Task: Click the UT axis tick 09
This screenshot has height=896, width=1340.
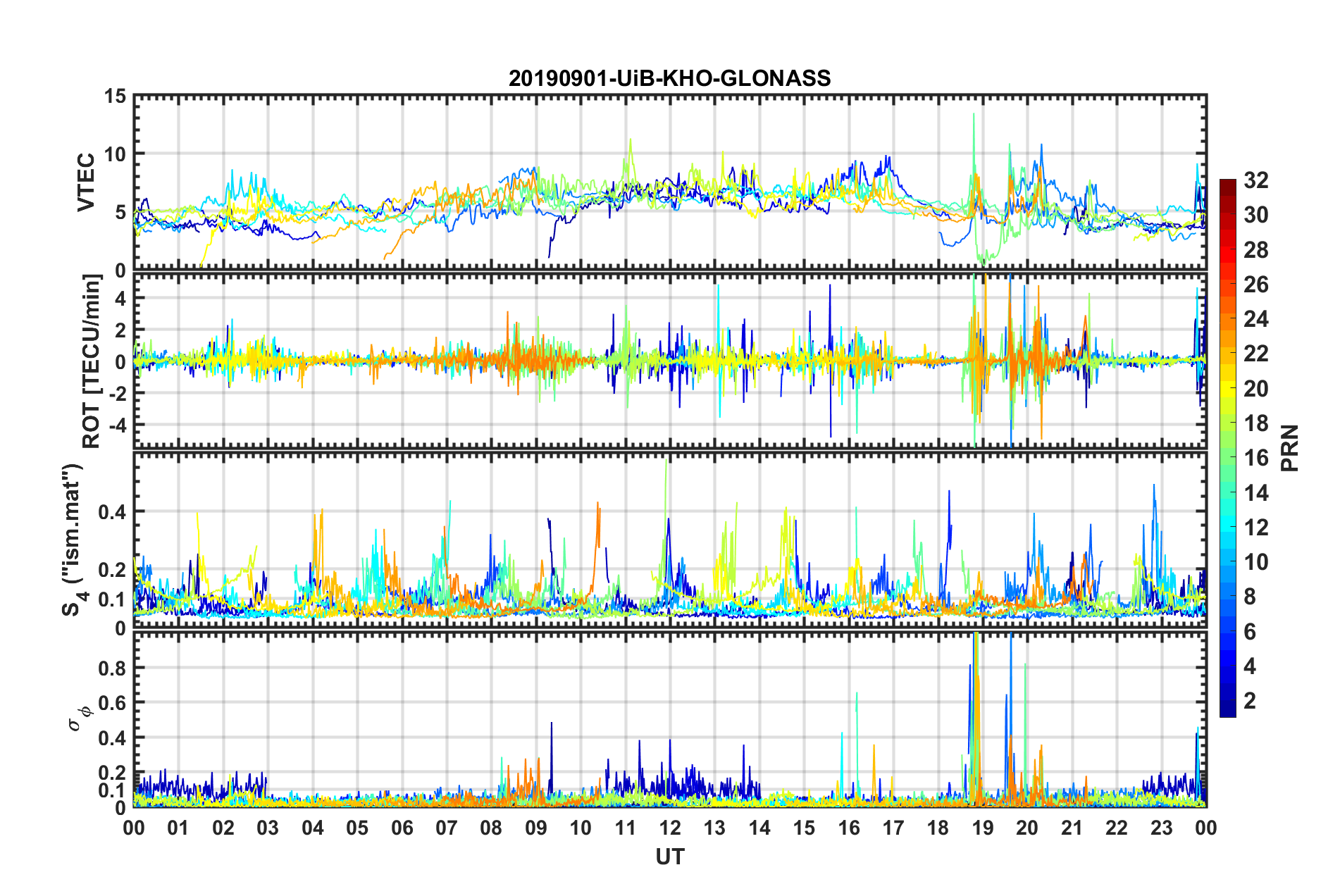Action: pos(536,828)
